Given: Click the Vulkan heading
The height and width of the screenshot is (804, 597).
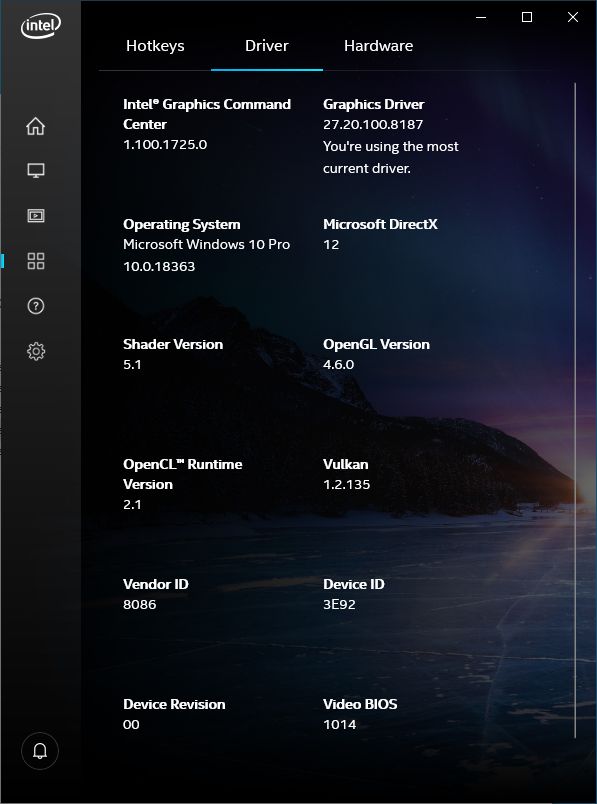Looking at the screenshot, I should 345,465.
